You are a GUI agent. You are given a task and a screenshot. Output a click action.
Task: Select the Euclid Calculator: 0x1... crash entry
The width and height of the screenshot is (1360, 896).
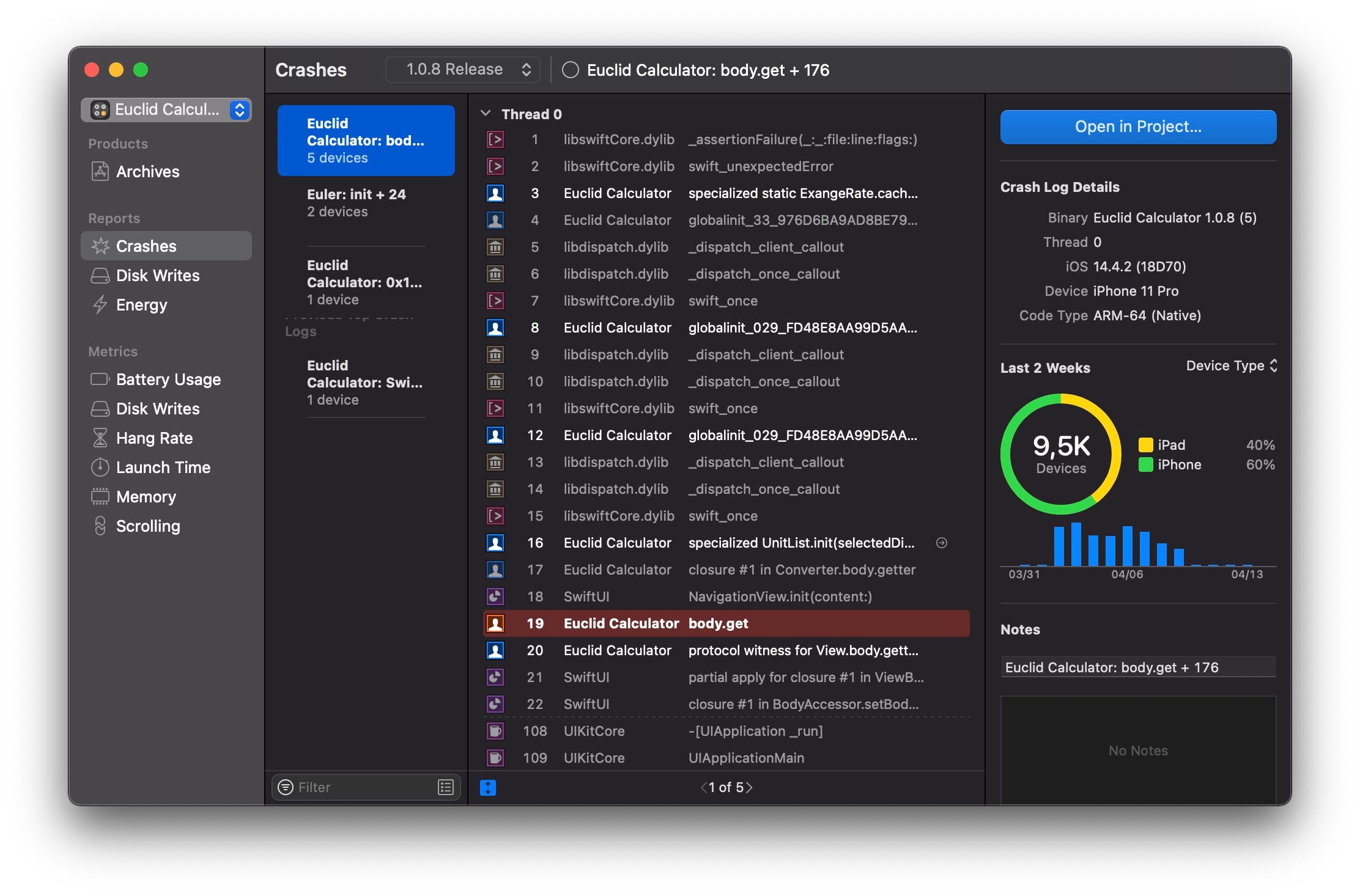[366, 282]
